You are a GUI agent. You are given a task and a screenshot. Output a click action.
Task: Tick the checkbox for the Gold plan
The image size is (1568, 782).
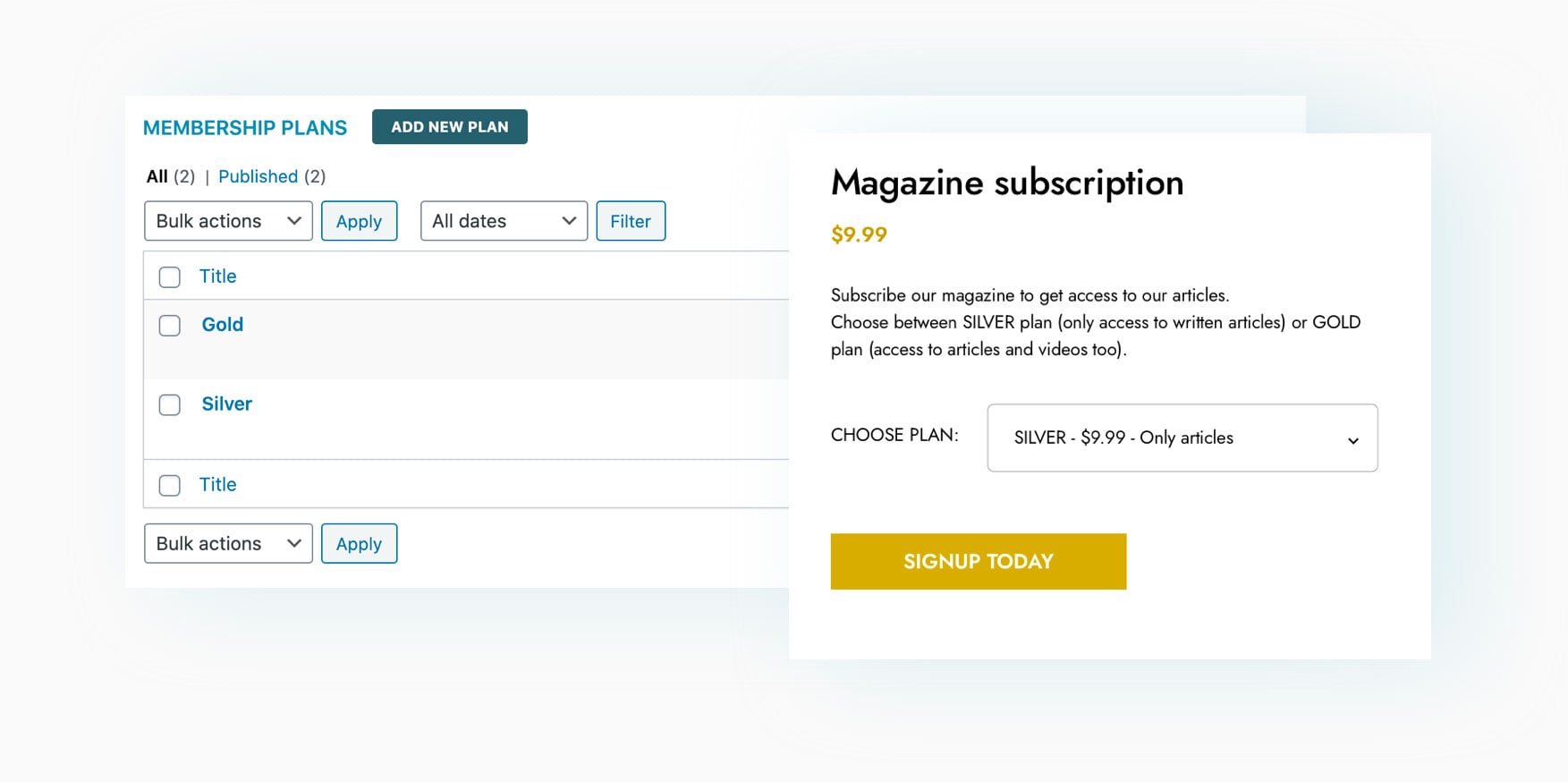tap(170, 326)
